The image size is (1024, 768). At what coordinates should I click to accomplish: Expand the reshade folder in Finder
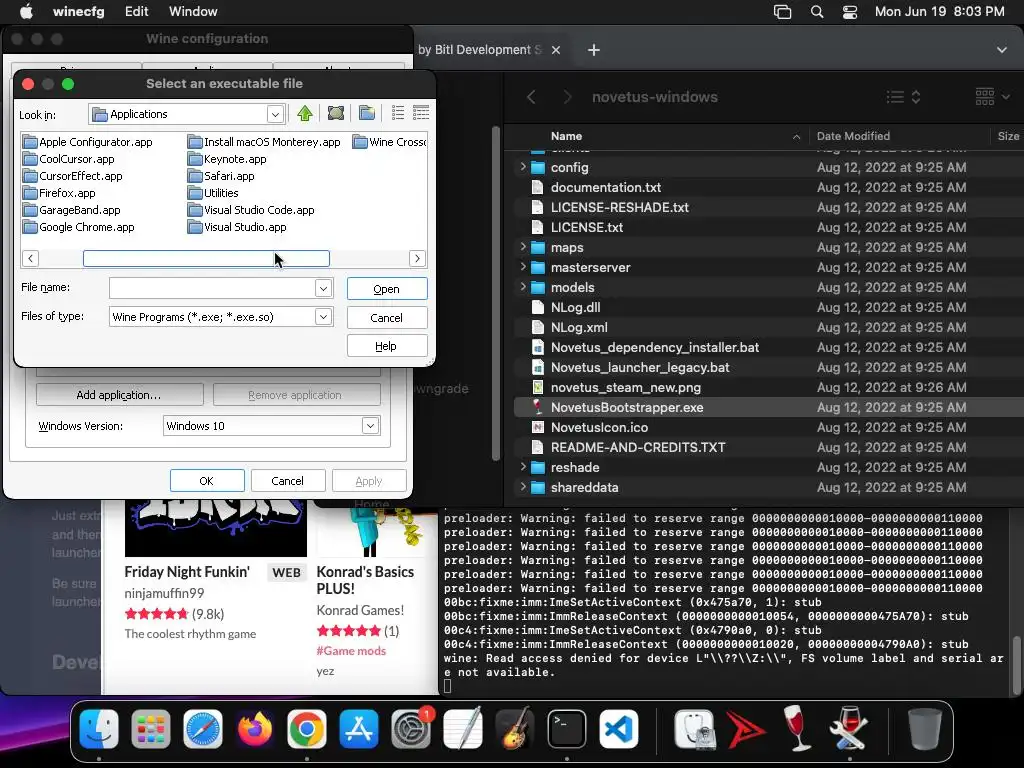tap(522, 467)
